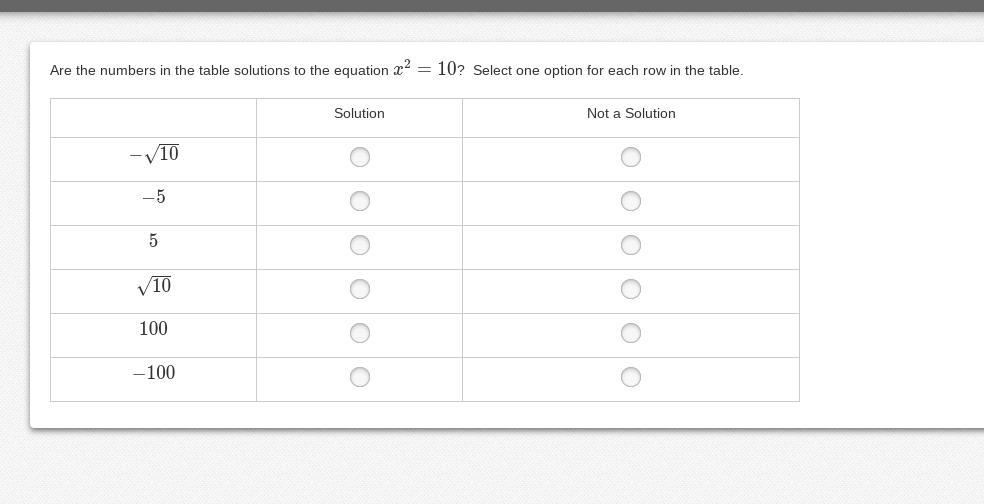This screenshot has width=984, height=504.
Task: Click the "Solution" column header
Action: tap(359, 114)
